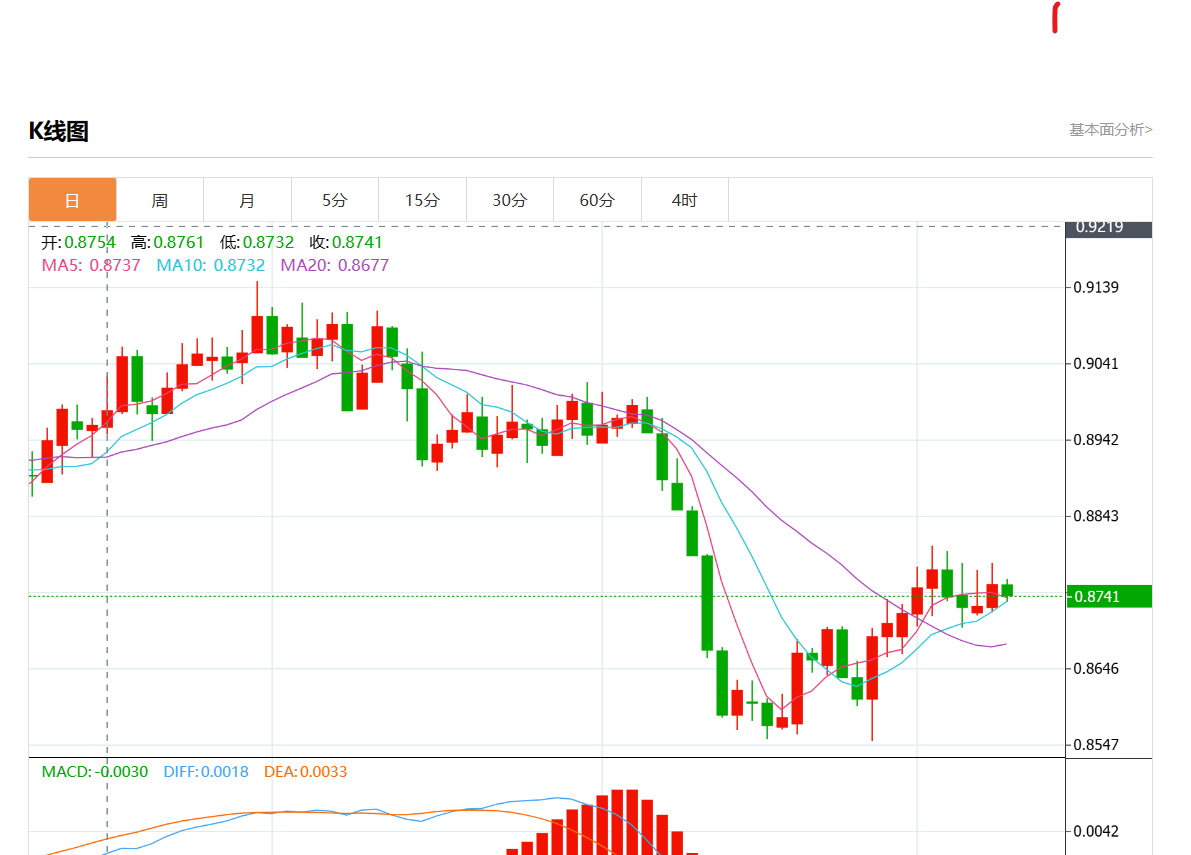This screenshot has width=1191, height=855.
Task: Click the DIFF:0.0018 indicator label
Action: point(206,771)
